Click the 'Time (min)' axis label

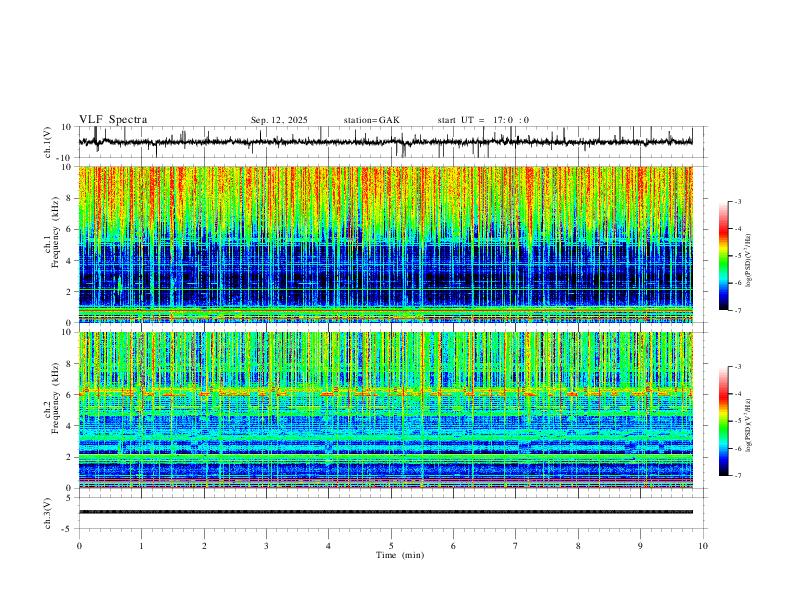tap(400, 555)
